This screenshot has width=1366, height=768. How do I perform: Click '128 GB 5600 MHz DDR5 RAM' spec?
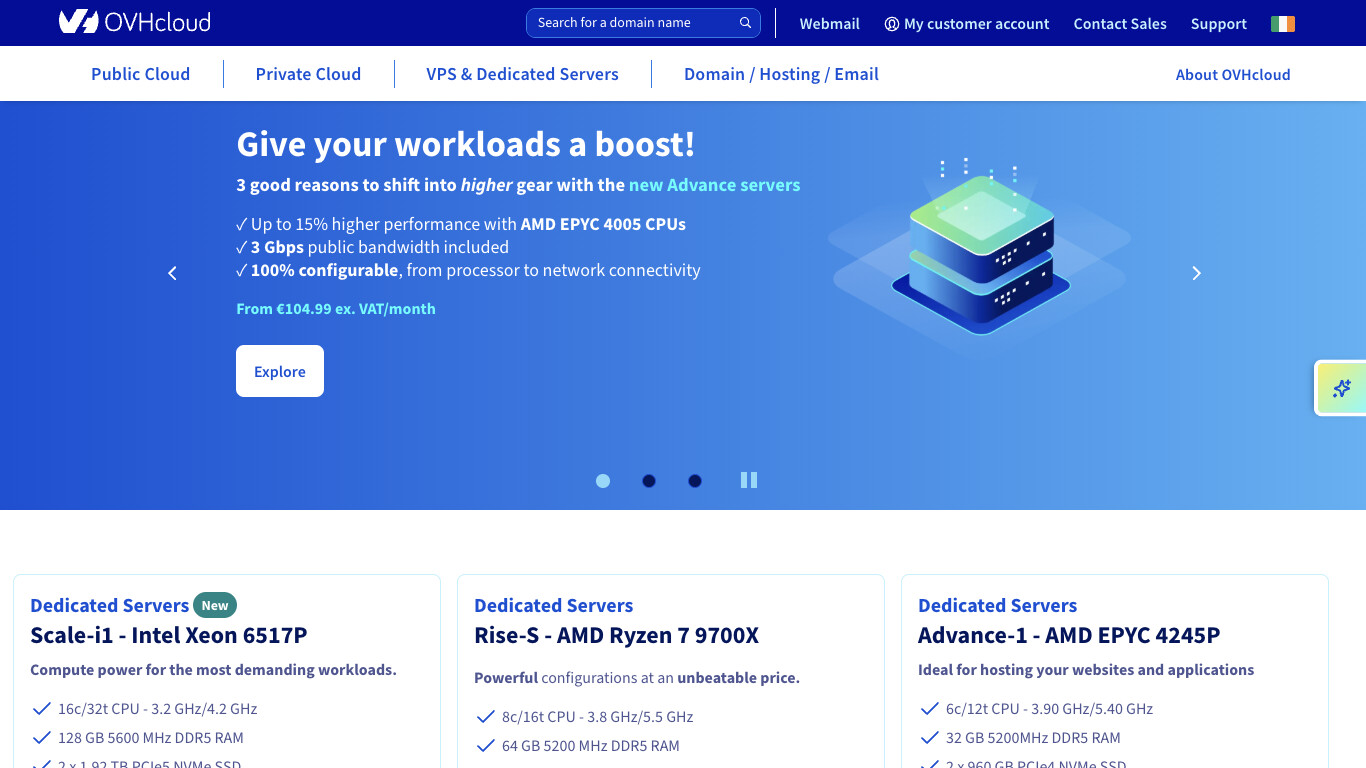click(151, 738)
